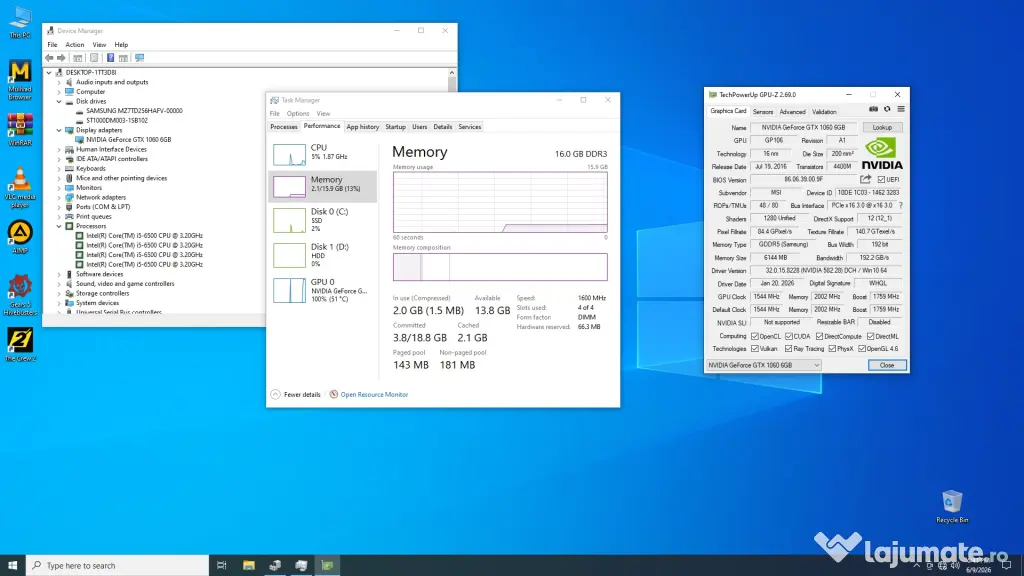Open File Explorer from the taskbar
Viewport: 1024px width, 576px height.
249,566
